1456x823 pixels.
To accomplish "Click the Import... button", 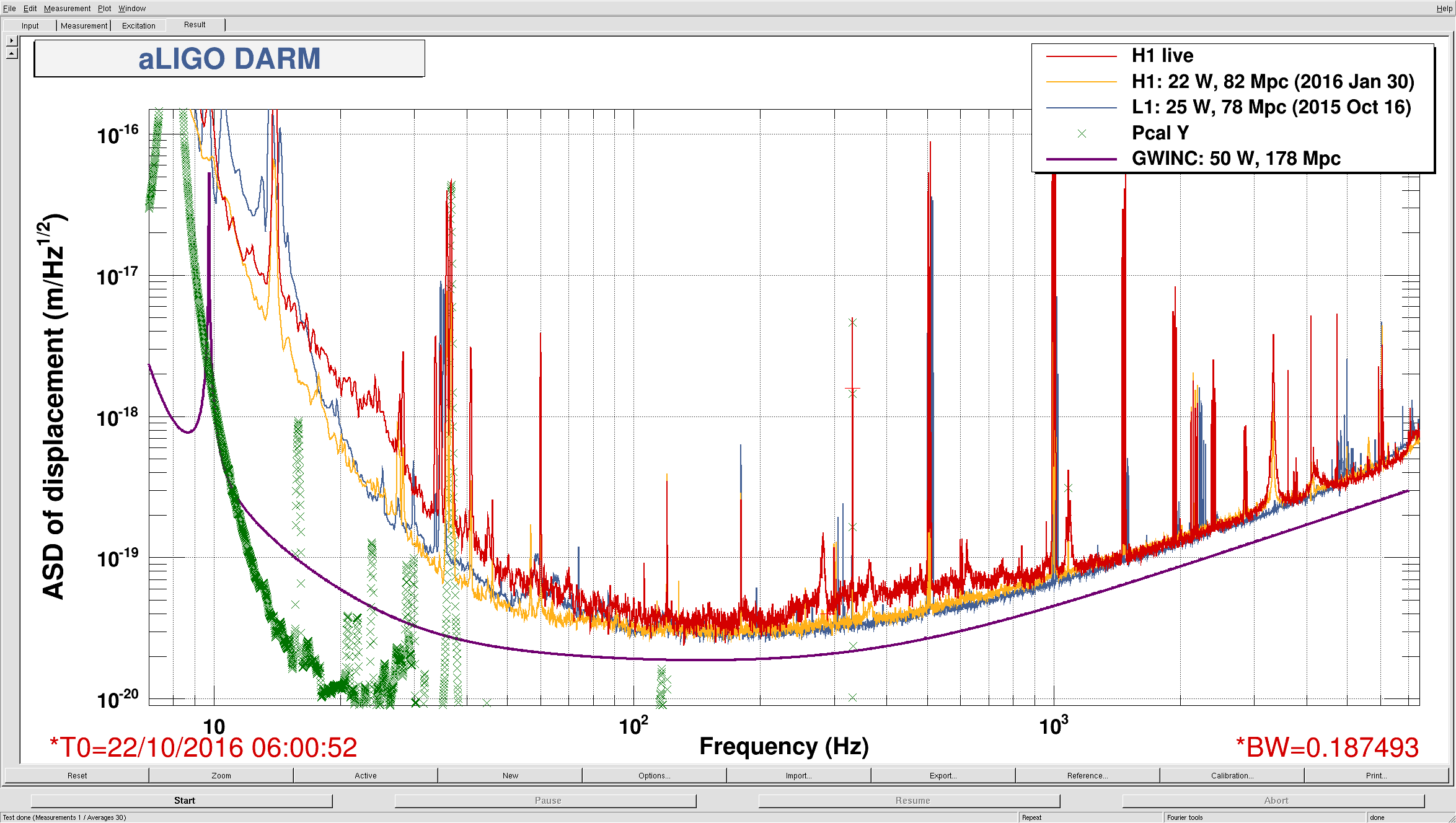I will [x=799, y=775].
